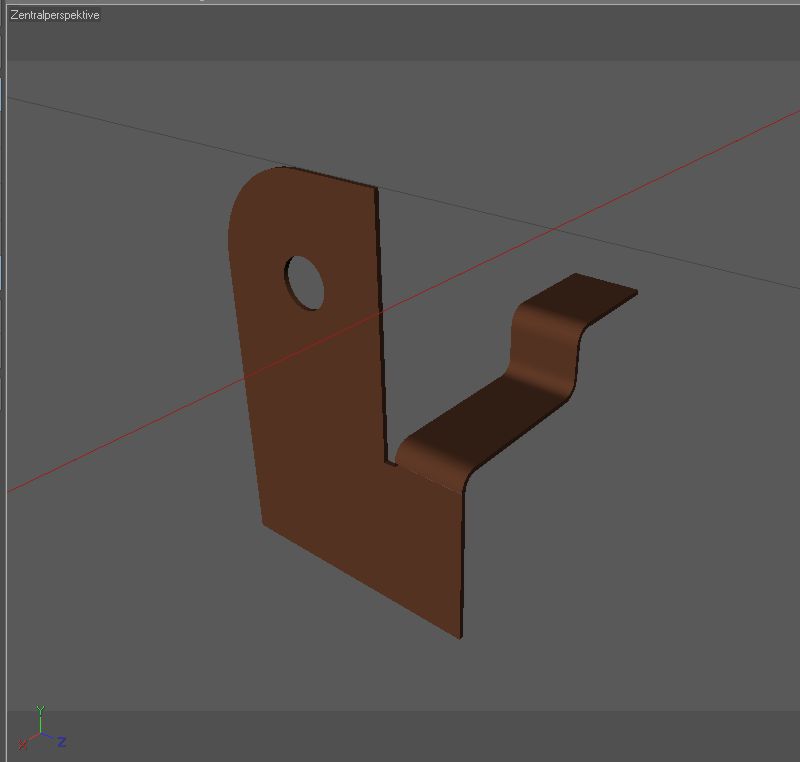Click the XYZ axis orientation gizmo
This screenshot has height=762, width=800.
click(x=42, y=729)
